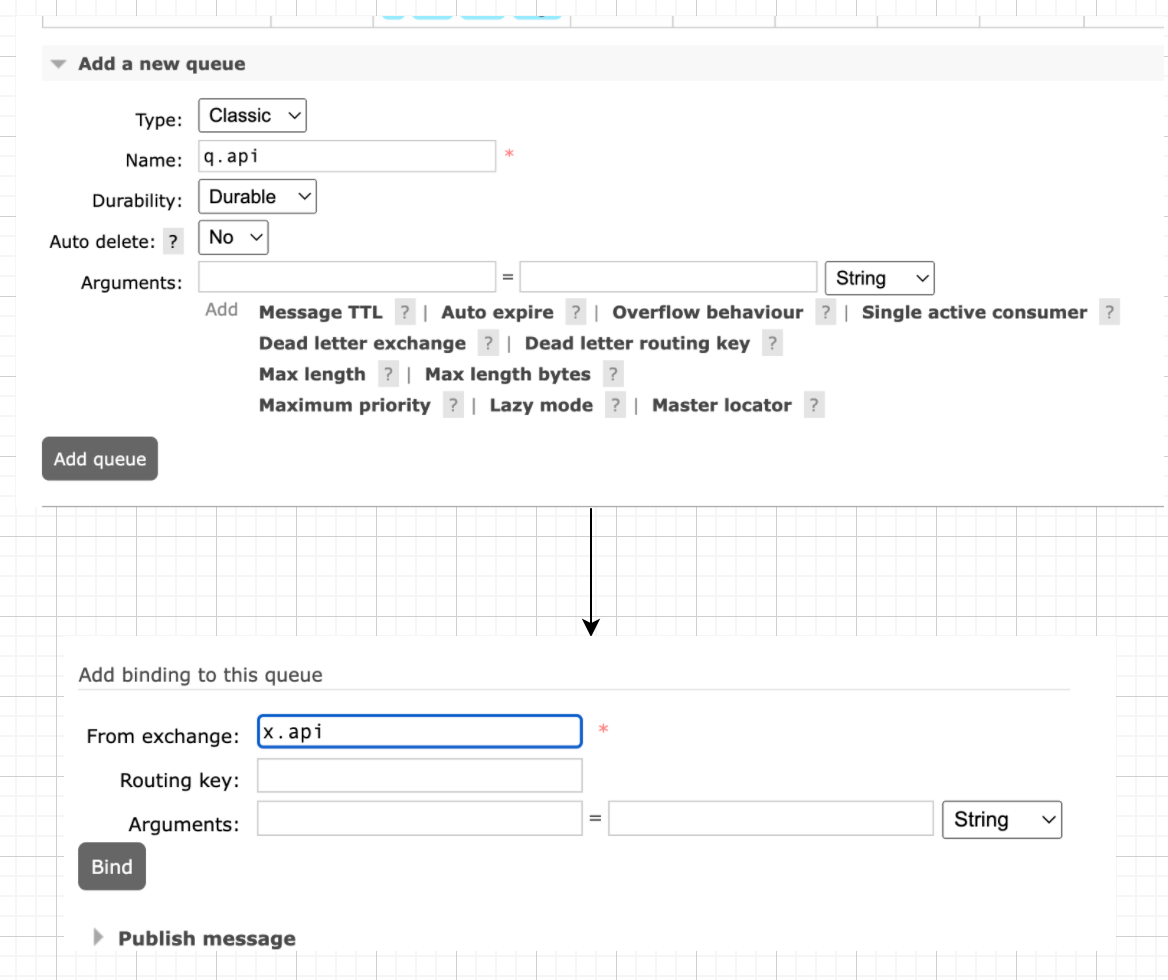The height and width of the screenshot is (980, 1168).
Task: Open help for Max length bytes
Action: [x=612, y=374]
